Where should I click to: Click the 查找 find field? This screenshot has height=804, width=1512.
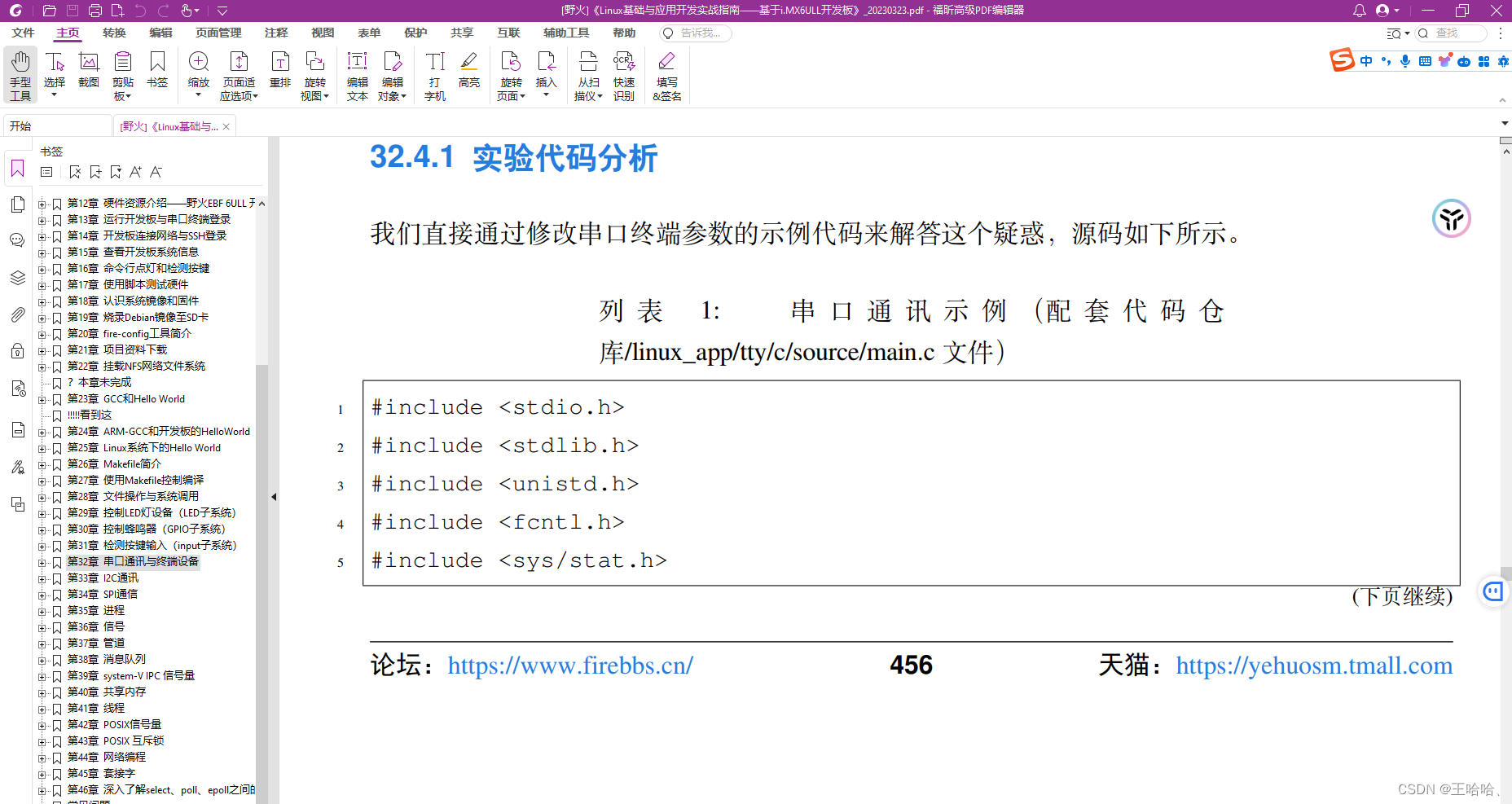[1451, 33]
